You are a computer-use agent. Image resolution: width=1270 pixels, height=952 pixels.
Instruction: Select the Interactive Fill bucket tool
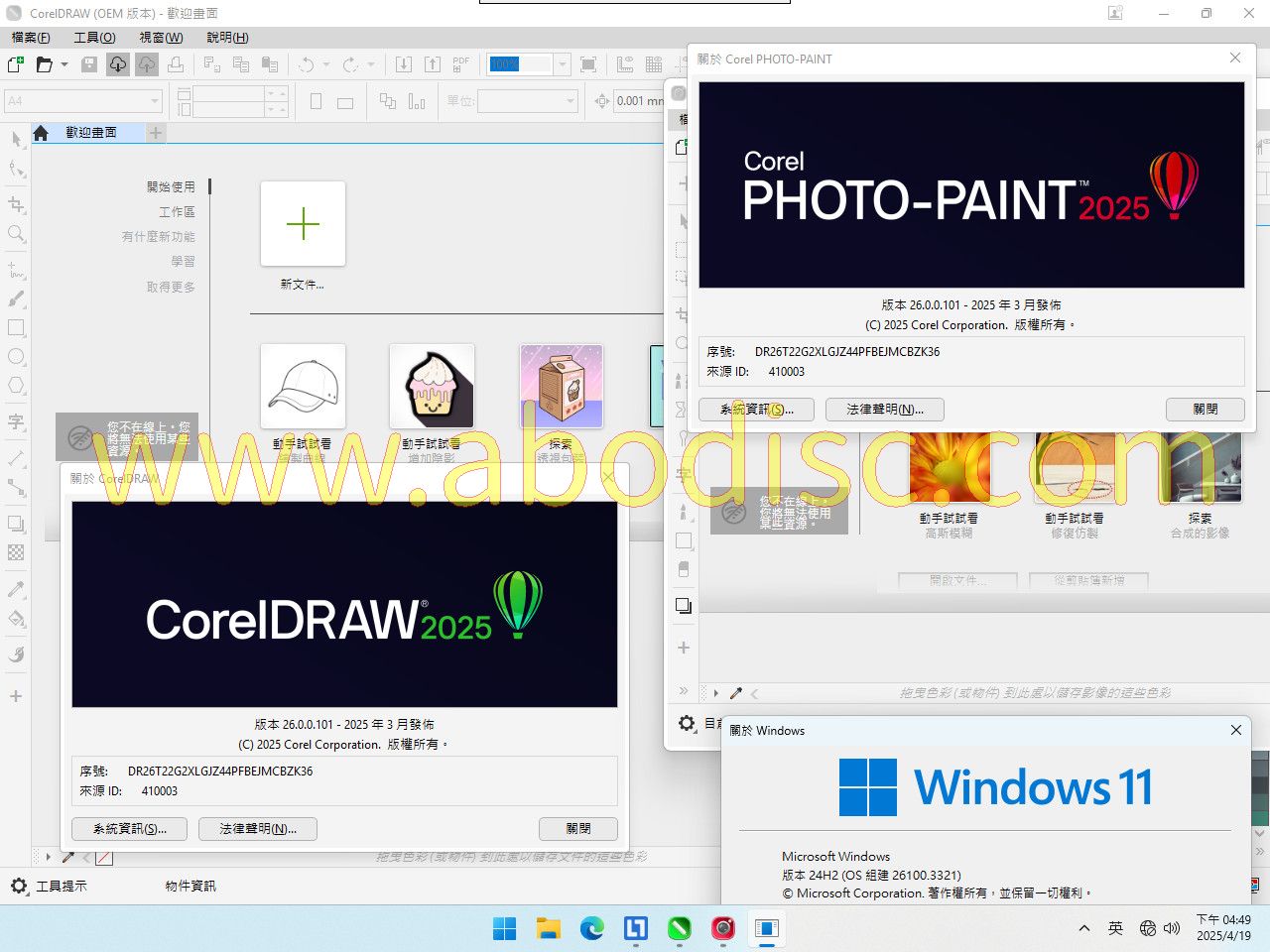[16, 619]
